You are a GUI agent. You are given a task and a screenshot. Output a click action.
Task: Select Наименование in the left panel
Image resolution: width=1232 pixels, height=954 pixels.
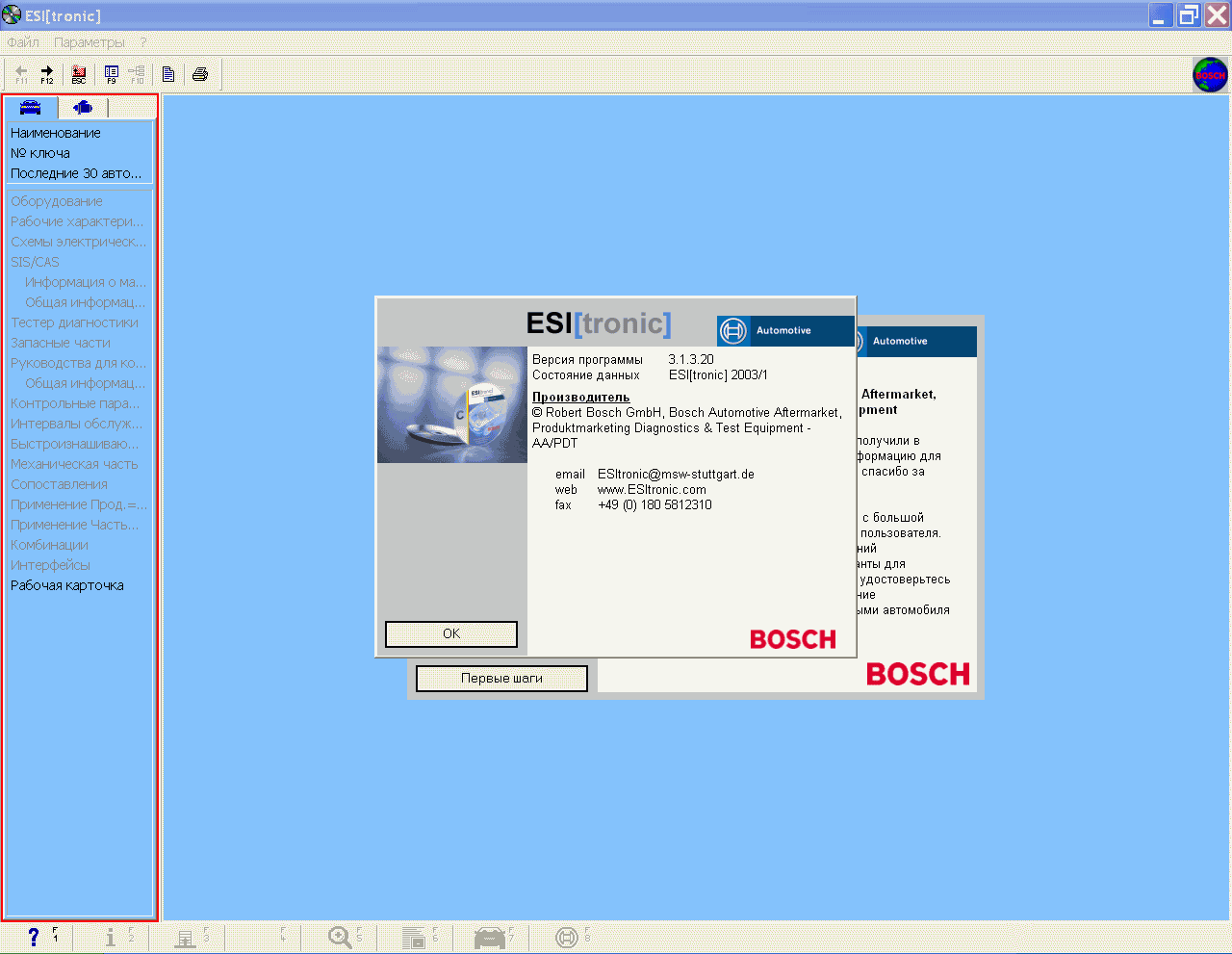[56, 133]
